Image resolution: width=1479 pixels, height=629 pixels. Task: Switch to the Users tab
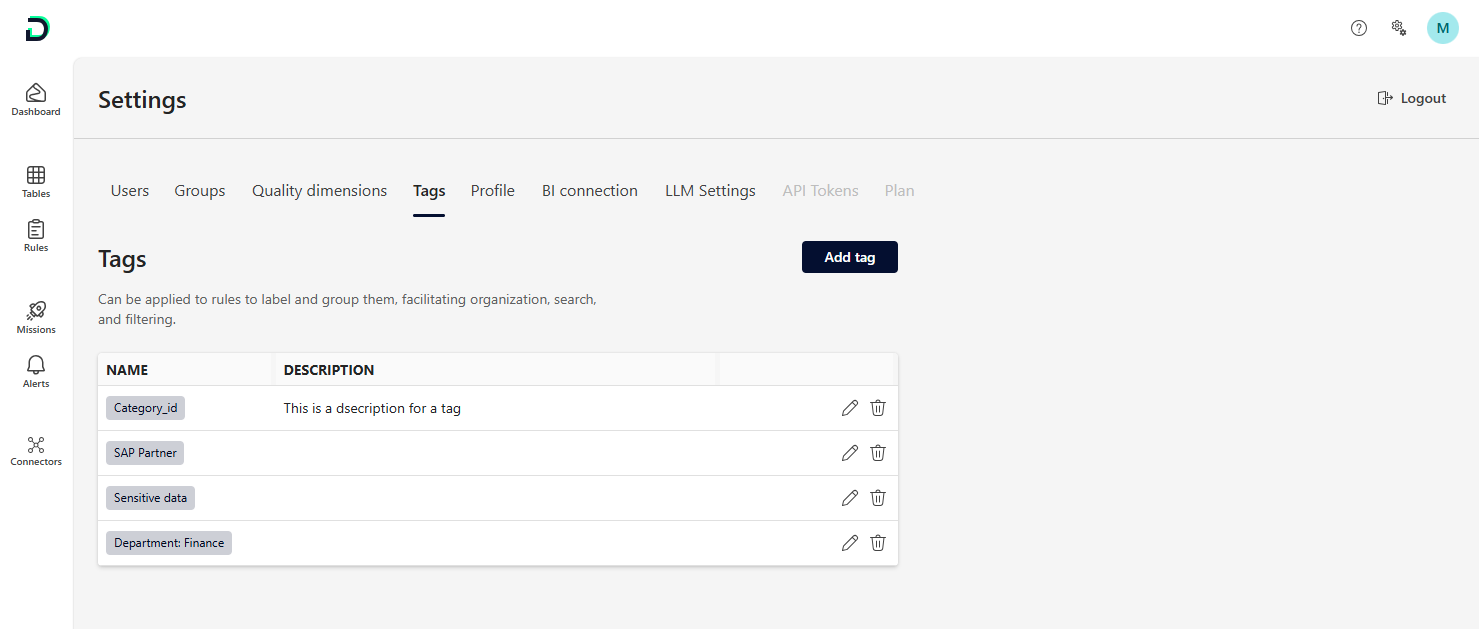[x=130, y=191]
